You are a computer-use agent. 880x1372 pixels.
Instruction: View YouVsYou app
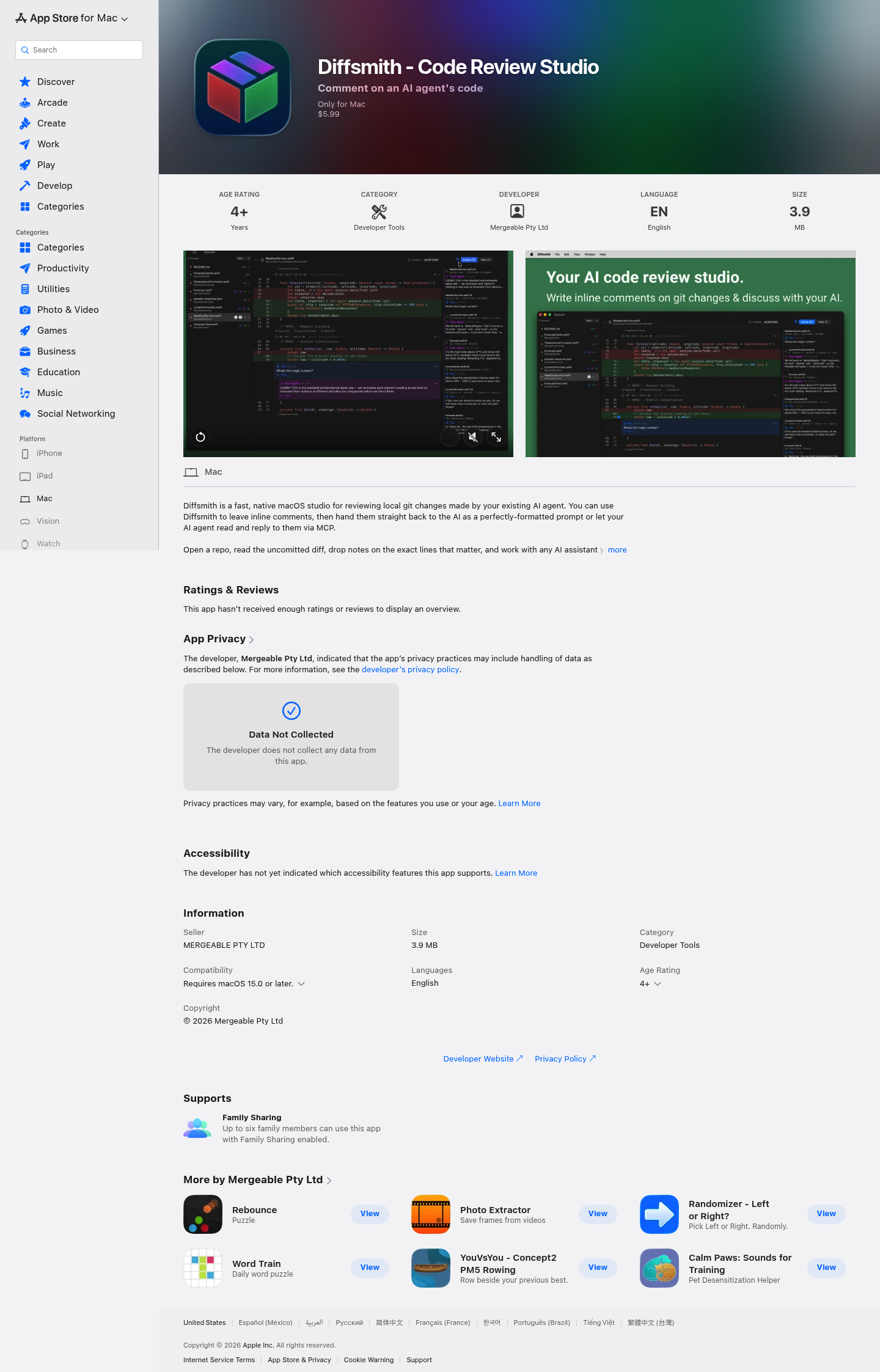tap(598, 1267)
